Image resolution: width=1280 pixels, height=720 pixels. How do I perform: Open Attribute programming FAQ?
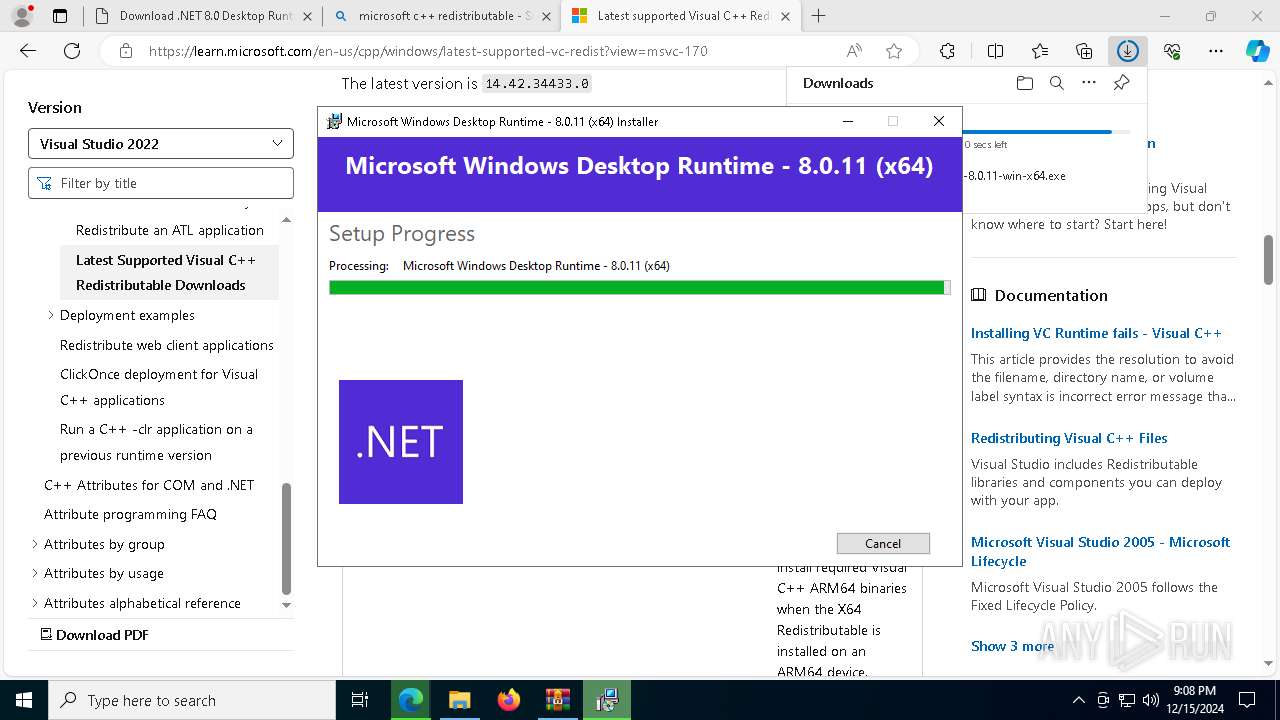(130, 514)
